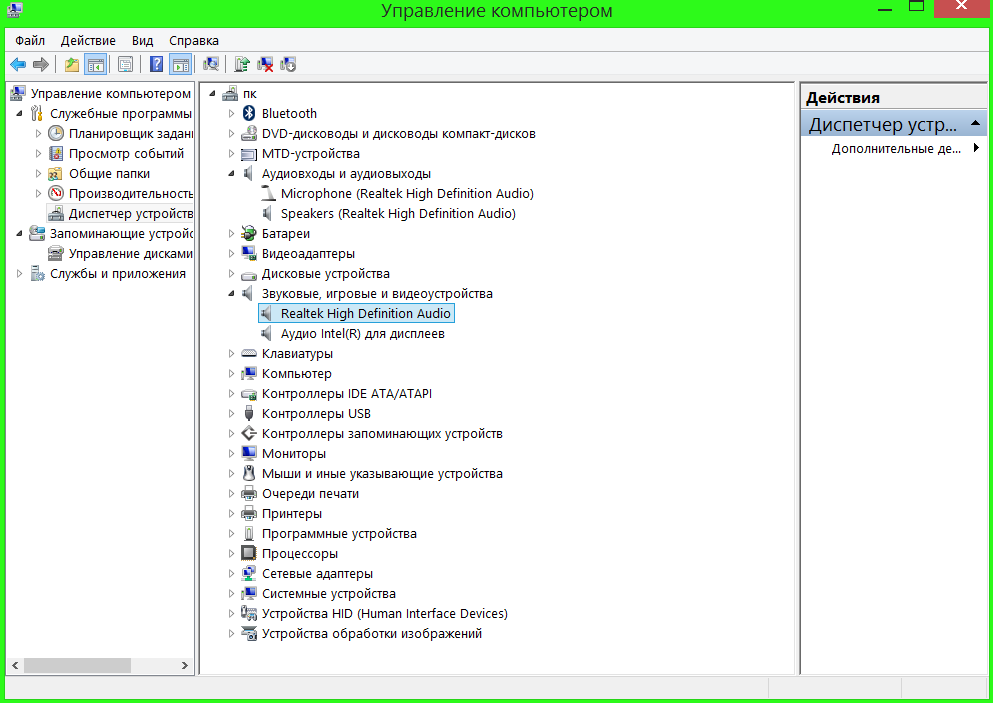Image resolution: width=993 pixels, height=703 pixels.
Task: Select Speakers (Realtek High Definition Audio)
Action: click(x=398, y=214)
